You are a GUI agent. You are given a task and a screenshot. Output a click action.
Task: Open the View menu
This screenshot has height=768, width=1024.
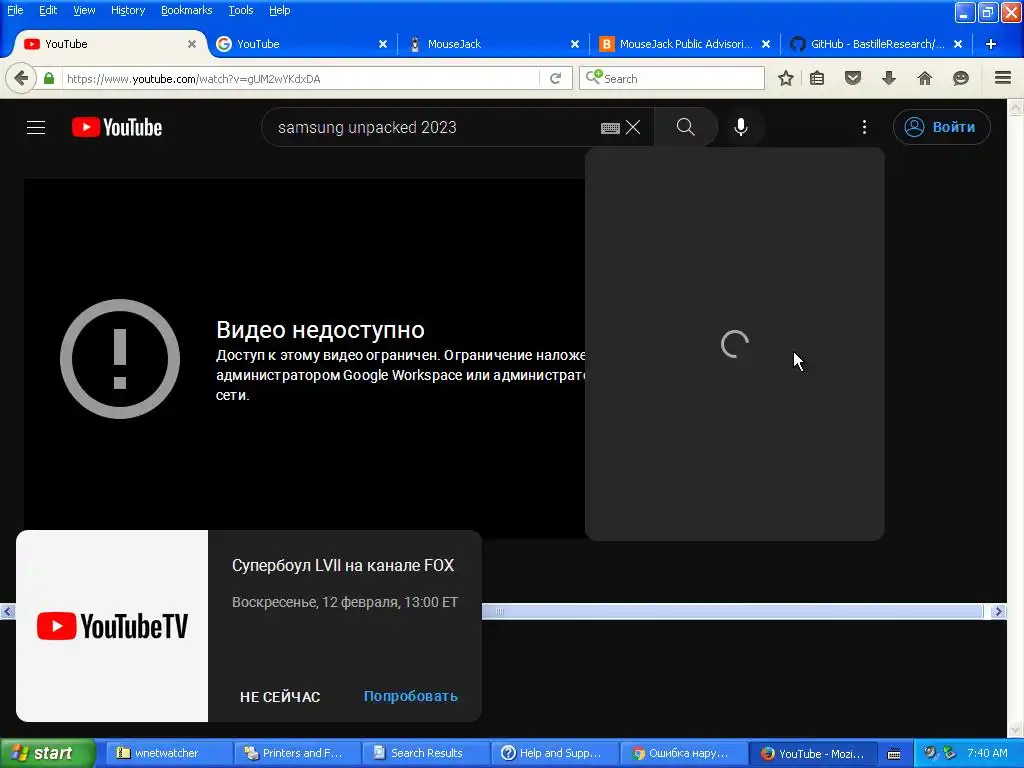84,10
